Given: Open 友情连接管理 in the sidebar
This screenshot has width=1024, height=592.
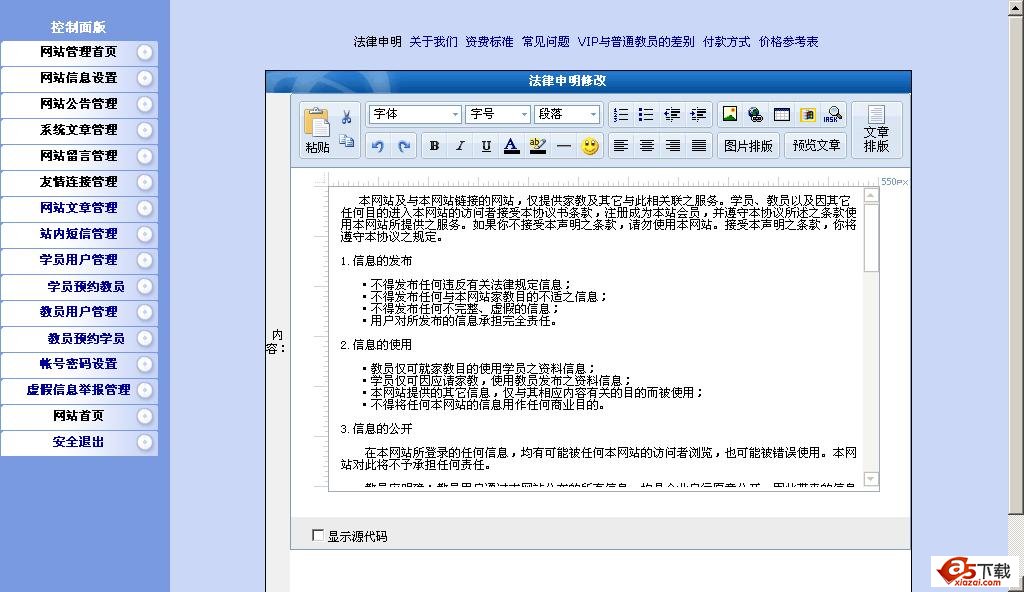Looking at the screenshot, I should (78, 182).
